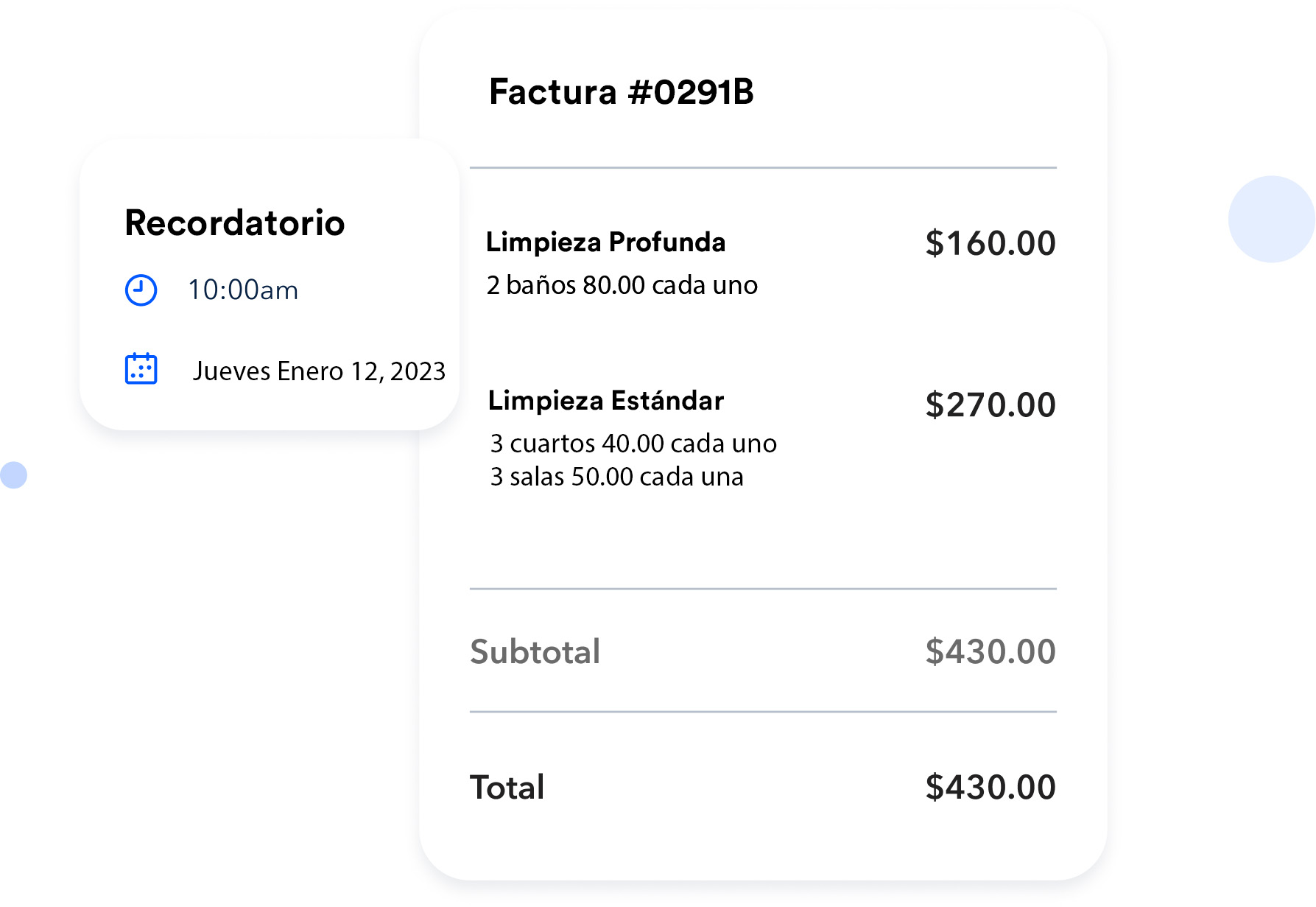Click the clock icon in Recordatorio card
The image size is (1316, 907).
tap(141, 290)
